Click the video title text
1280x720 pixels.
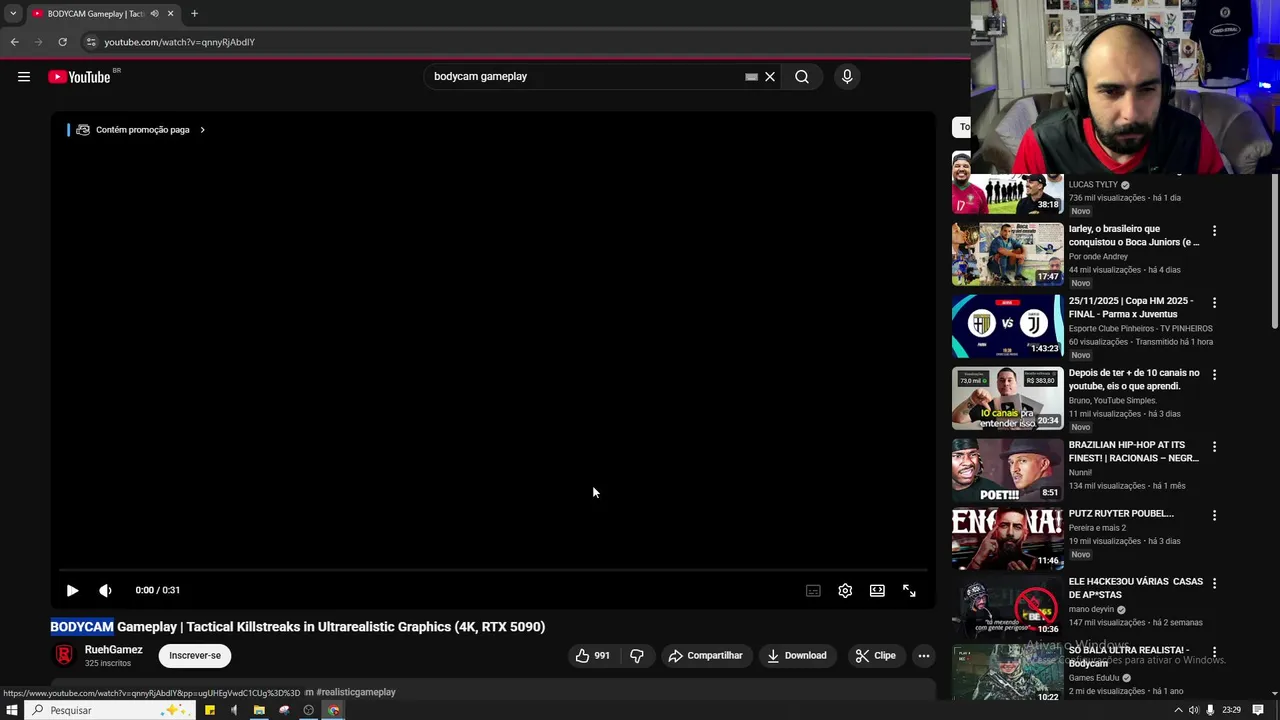(x=298, y=627)
